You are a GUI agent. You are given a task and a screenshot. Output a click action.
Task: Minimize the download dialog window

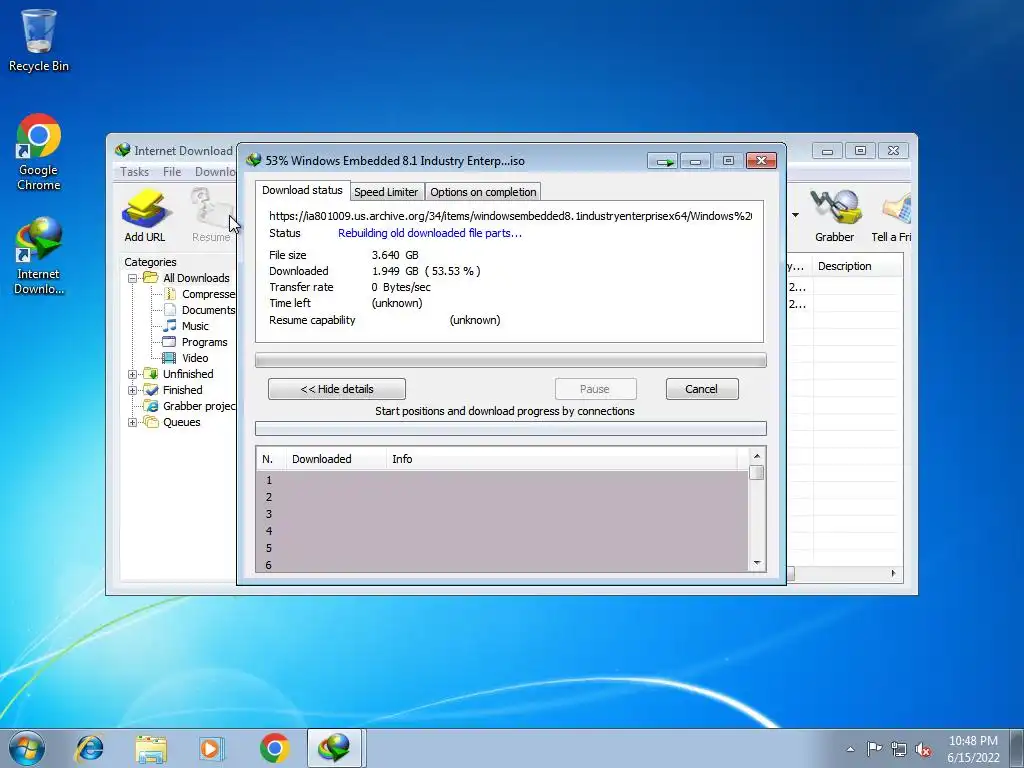(x=695, y=161)
